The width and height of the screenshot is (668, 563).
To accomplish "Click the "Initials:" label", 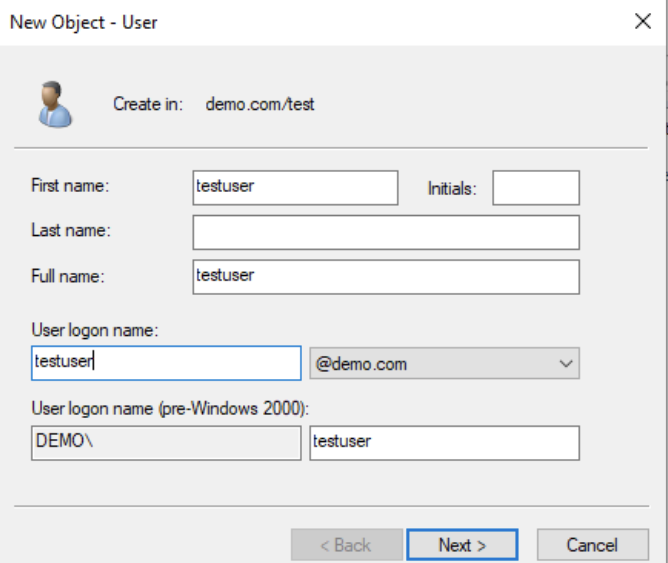I will pos(452,189).
